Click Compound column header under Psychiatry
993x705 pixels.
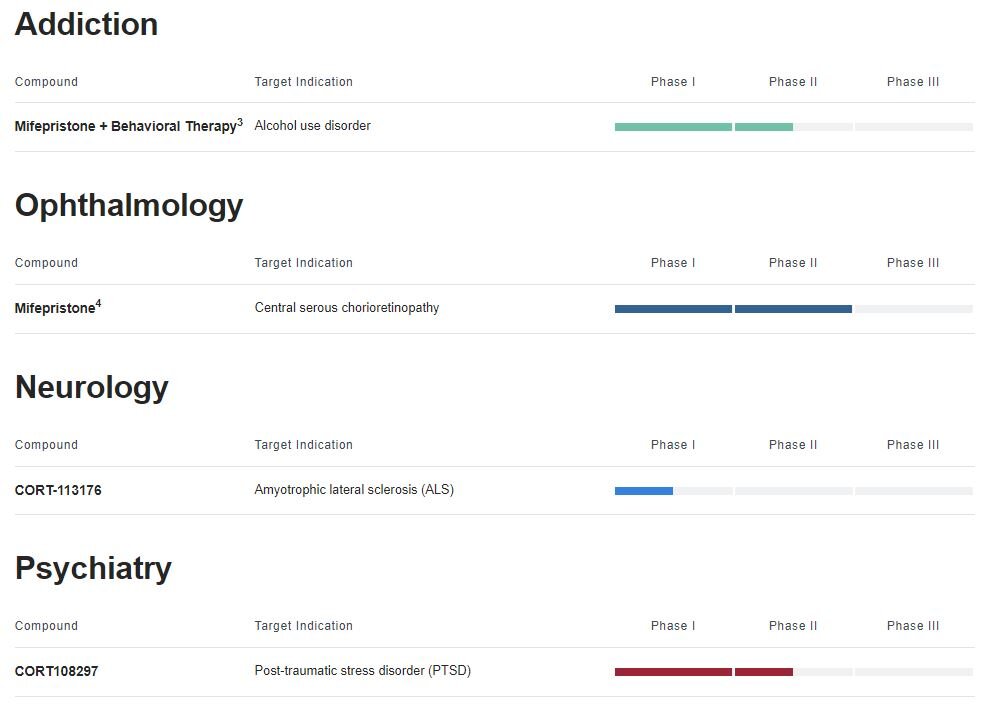click(x=46, y=626)
